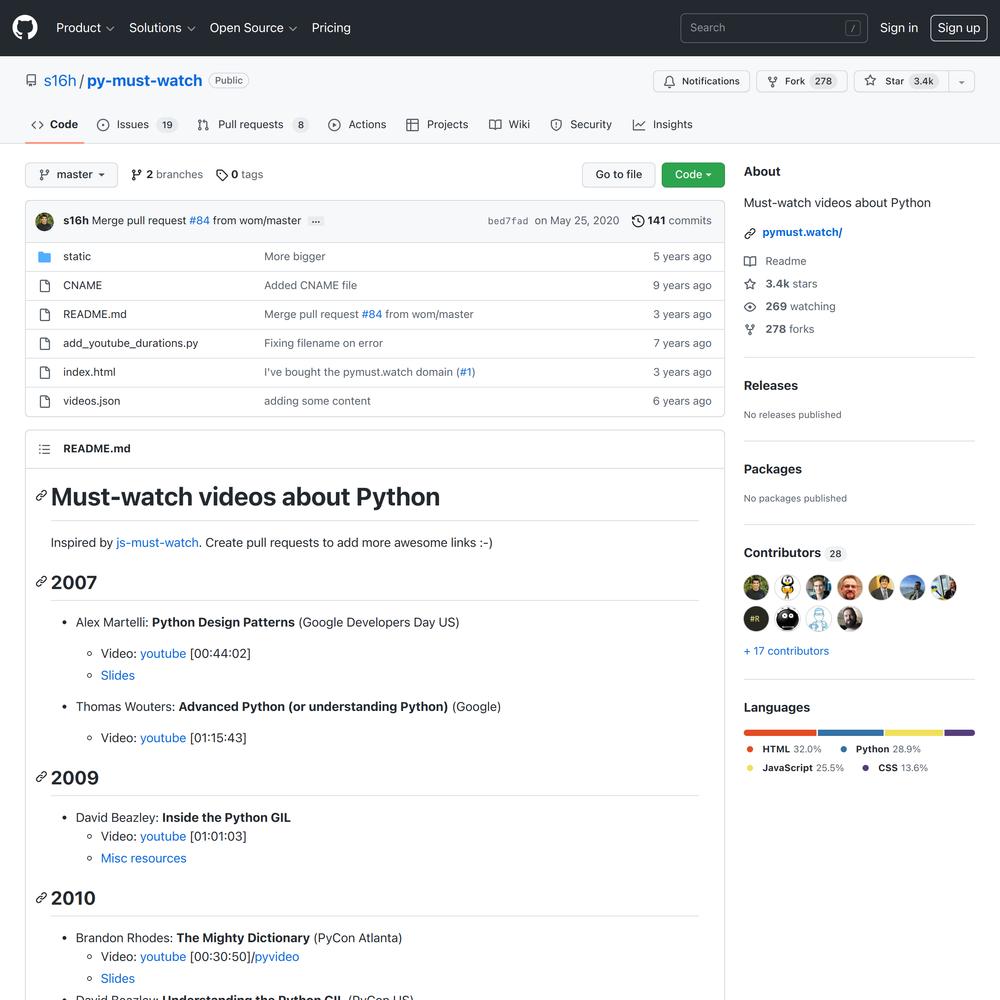Open the Open Source dropdown menu
This screenshot has height=1000, width=1000.
click(253, 28)
